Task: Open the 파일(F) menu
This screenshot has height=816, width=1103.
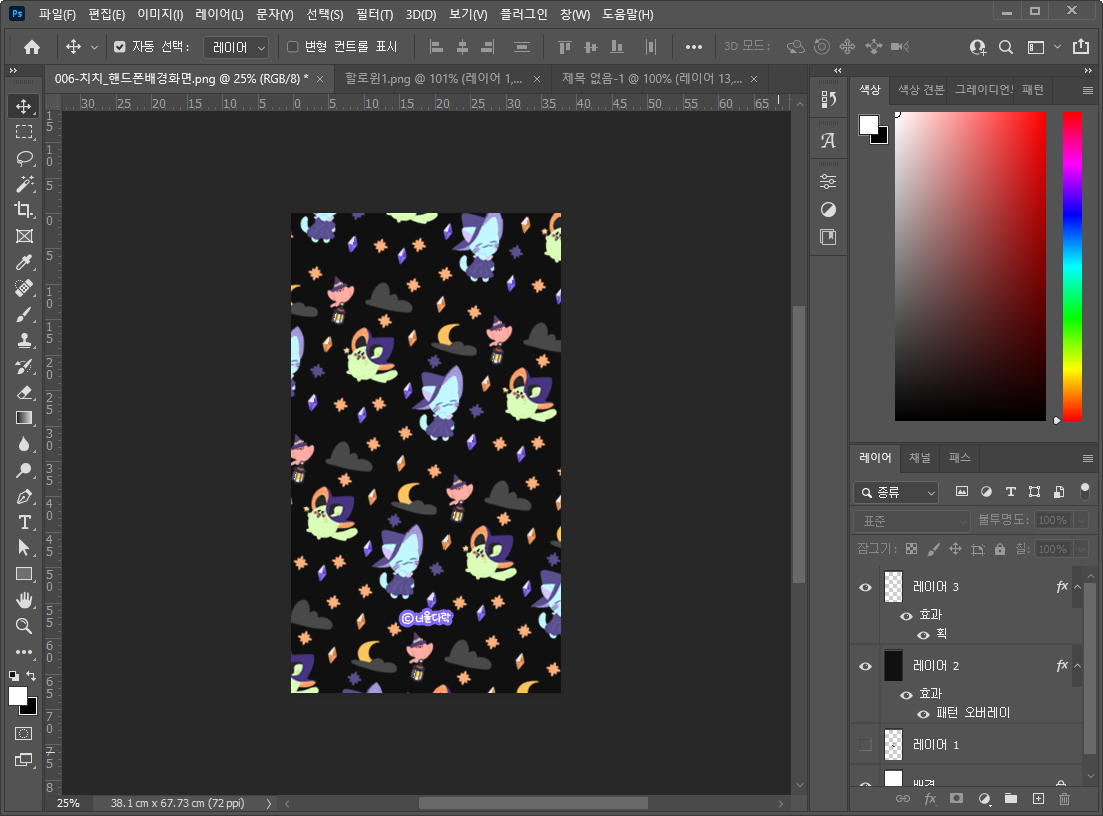Action: [x=57, y=14]
